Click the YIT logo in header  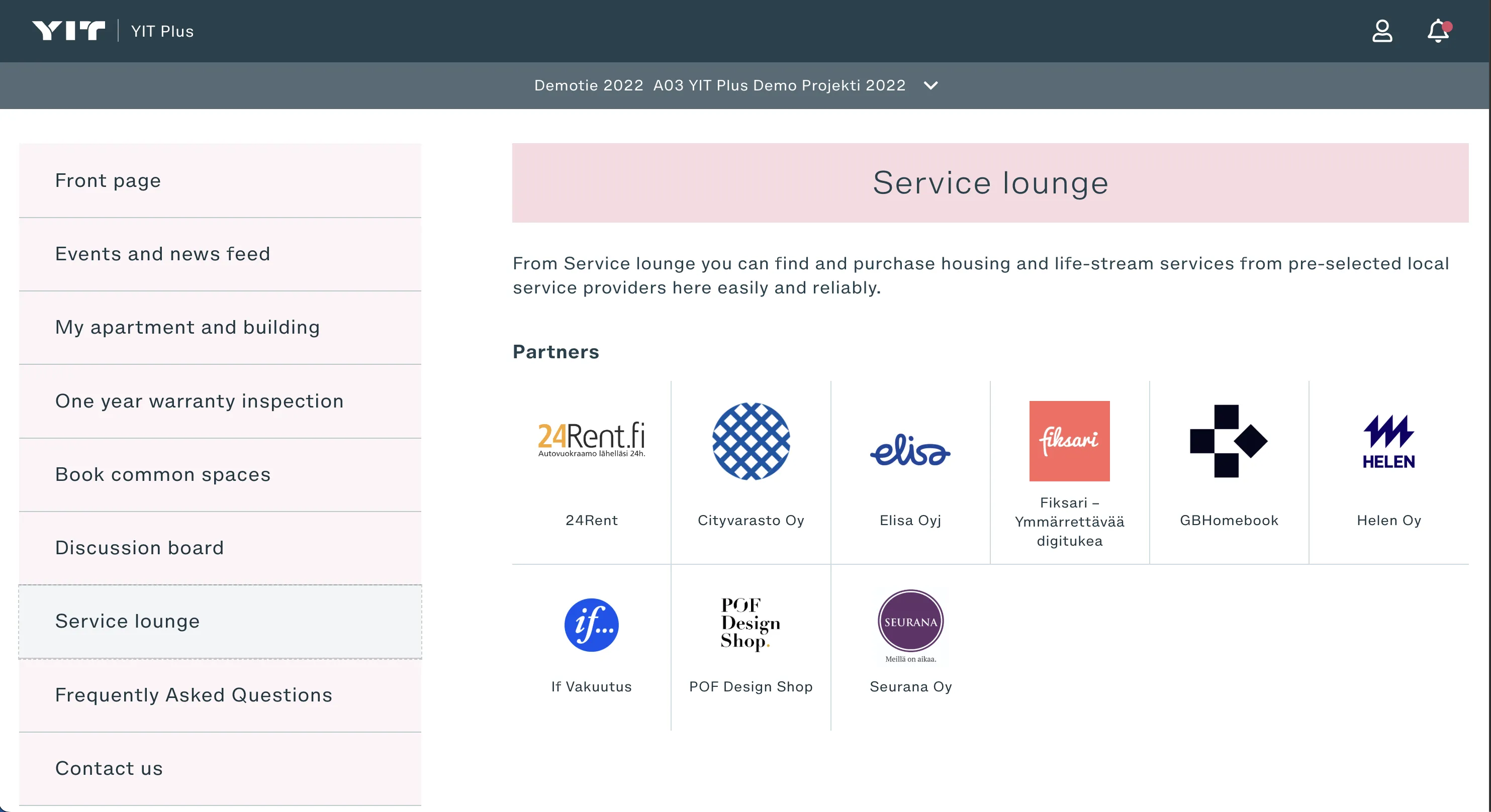[x=68, y=31]
